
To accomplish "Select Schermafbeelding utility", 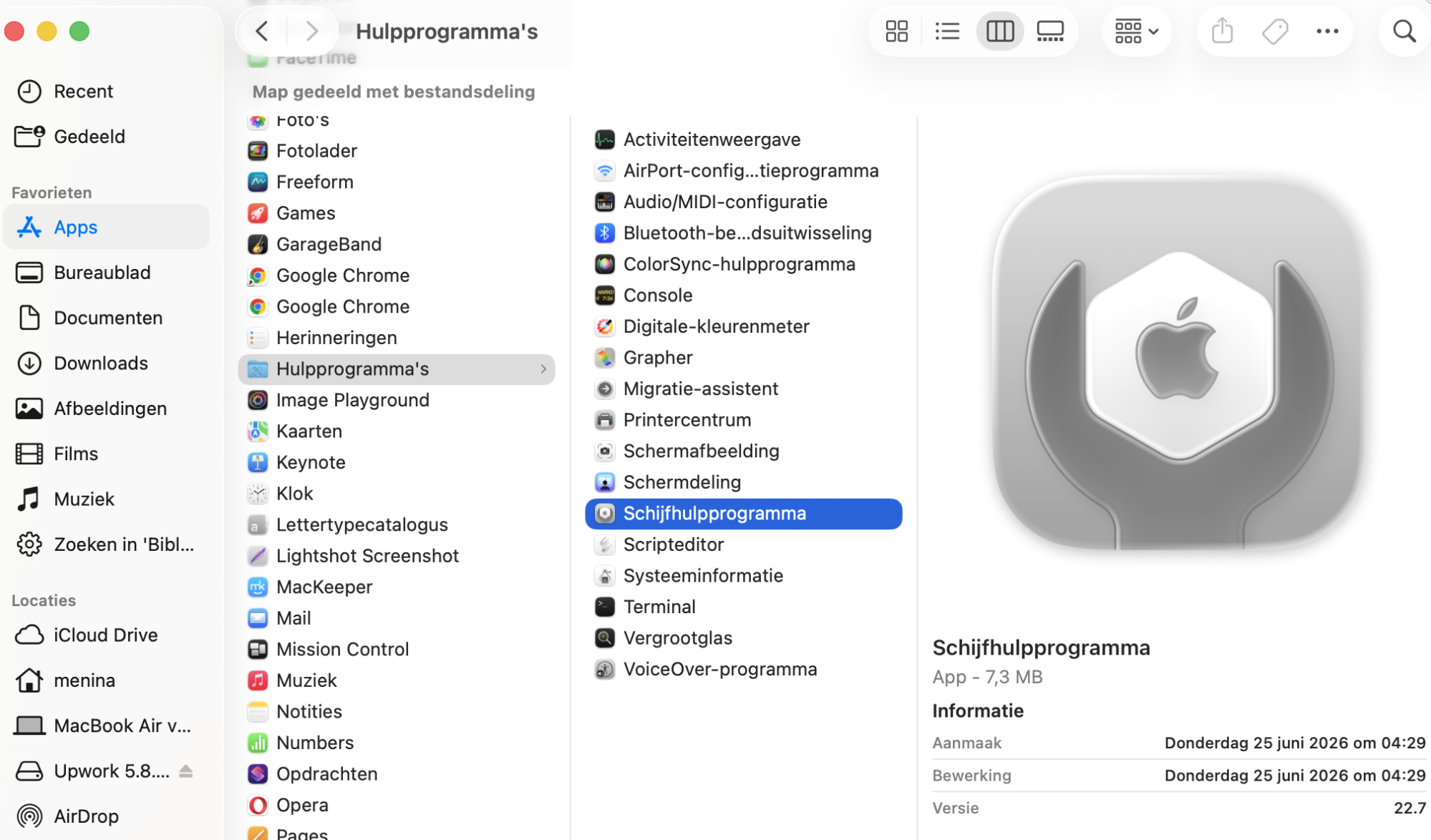I will (x=743, y=450).
